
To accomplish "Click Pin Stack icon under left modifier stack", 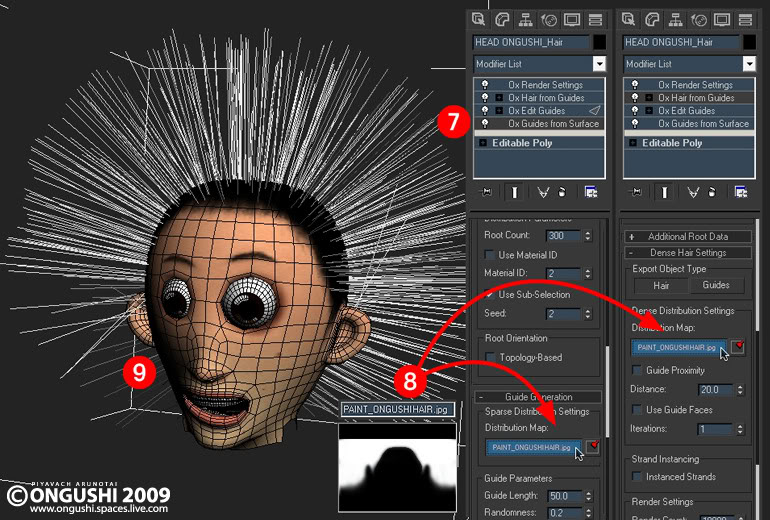I will [486, 192].
